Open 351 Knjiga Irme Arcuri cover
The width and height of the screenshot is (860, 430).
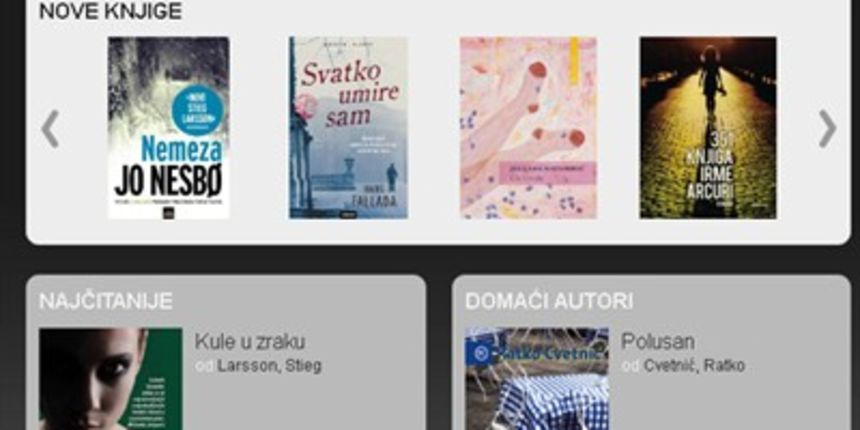tap(708, 128)
